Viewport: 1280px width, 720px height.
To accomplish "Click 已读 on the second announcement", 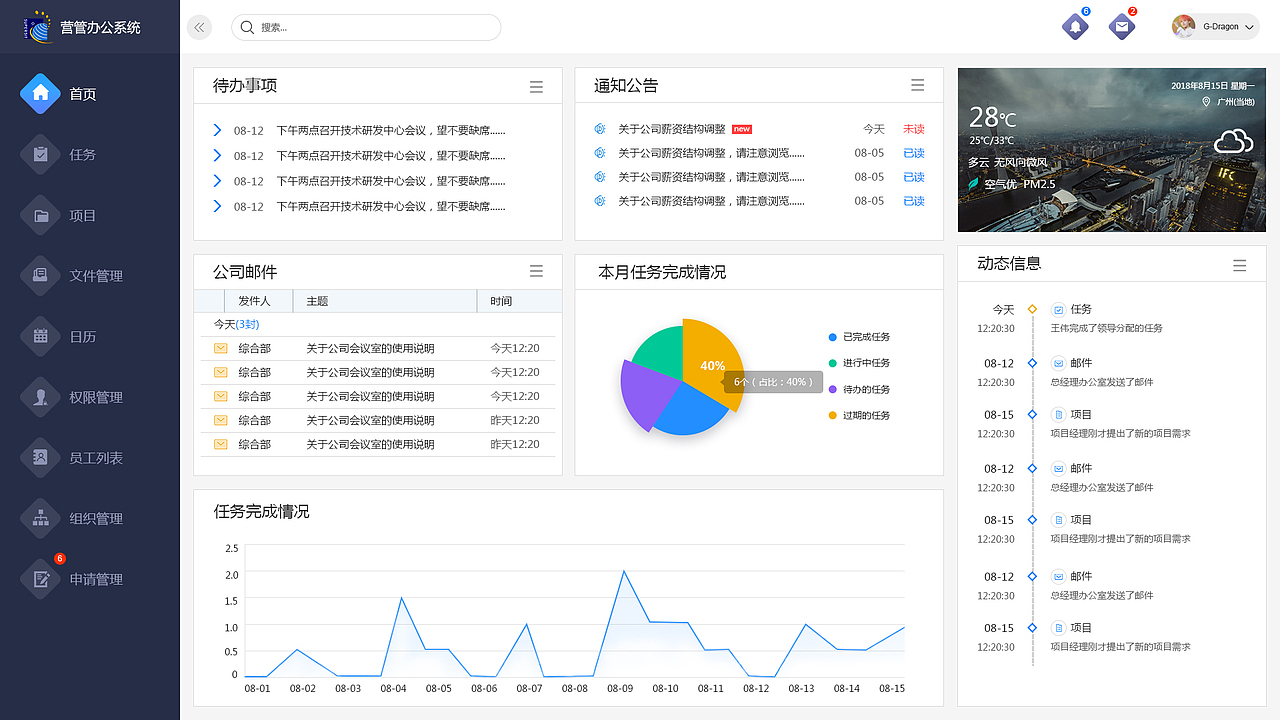I will tap(913, 152).
